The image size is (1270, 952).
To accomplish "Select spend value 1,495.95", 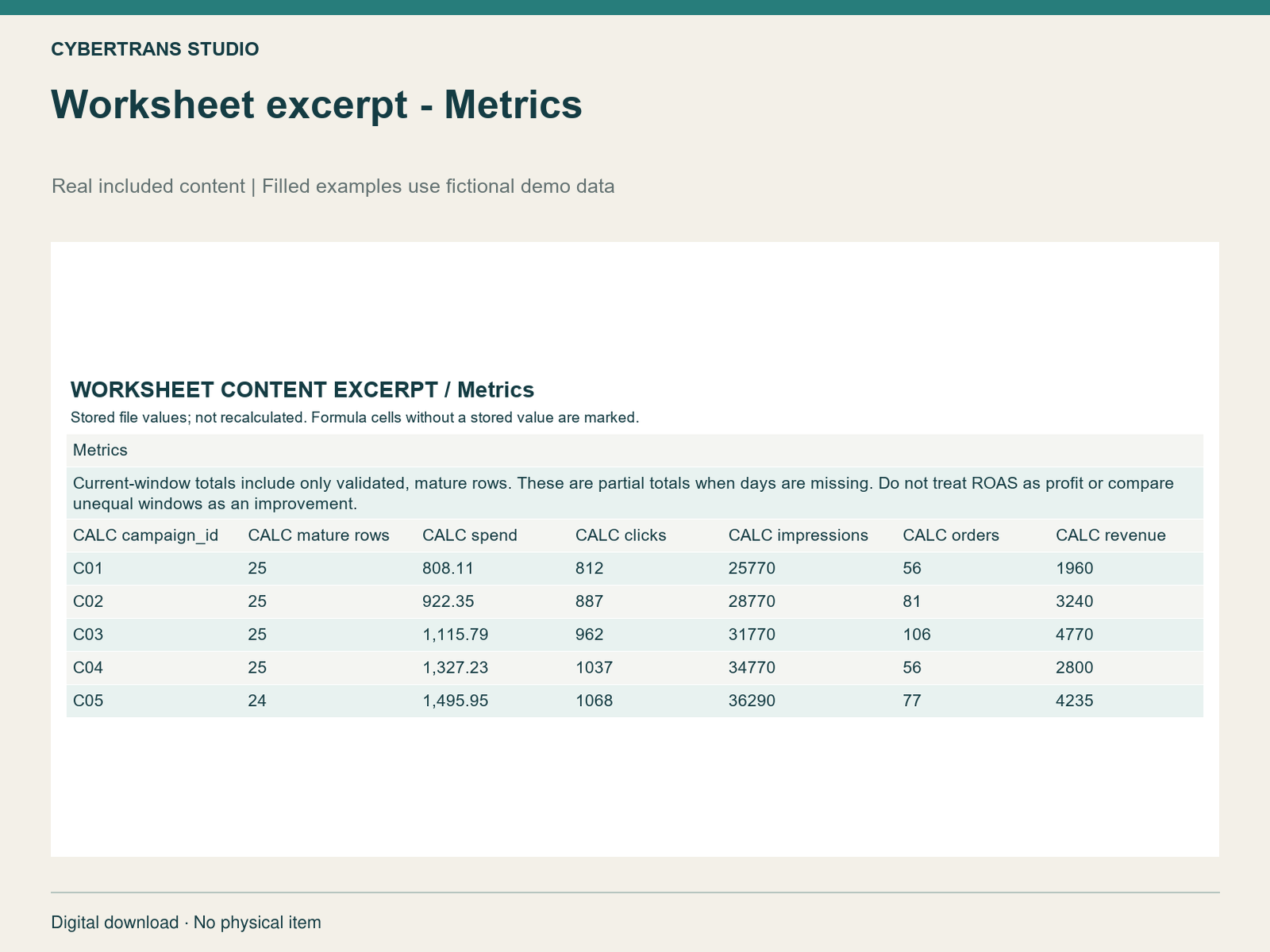I will pos(456,701).
